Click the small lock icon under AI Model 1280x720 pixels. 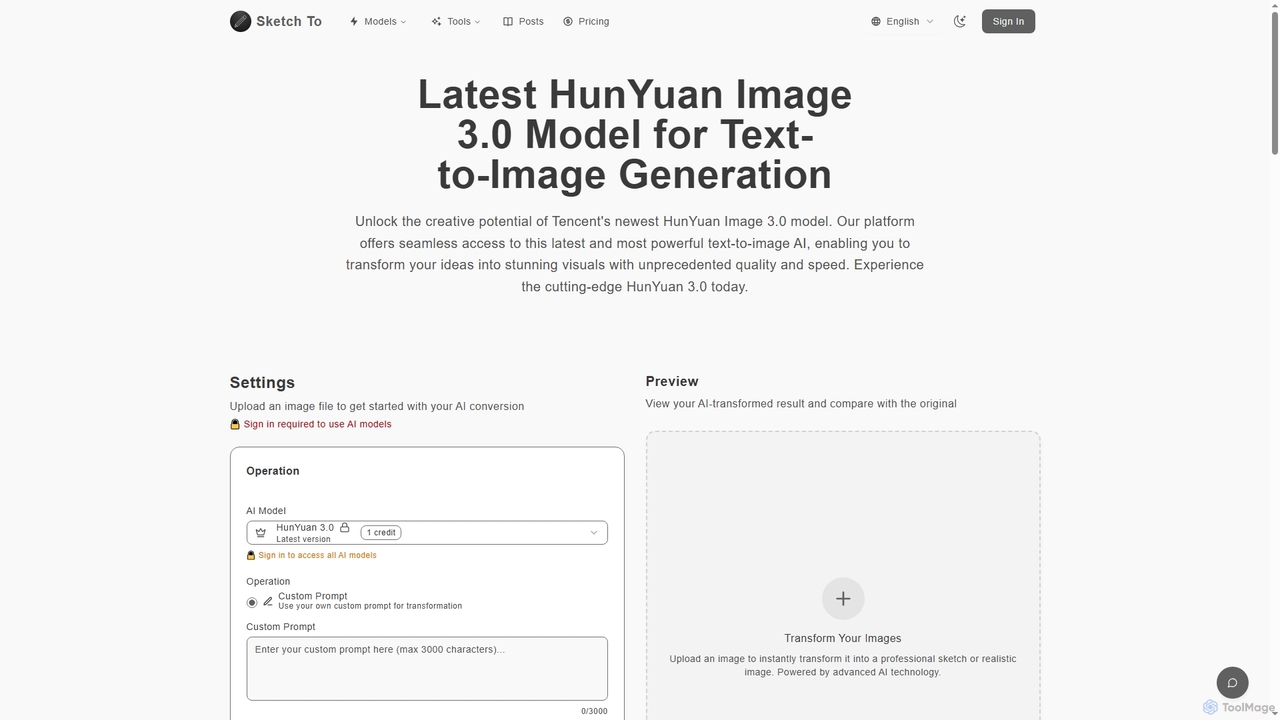click(251, 555)
